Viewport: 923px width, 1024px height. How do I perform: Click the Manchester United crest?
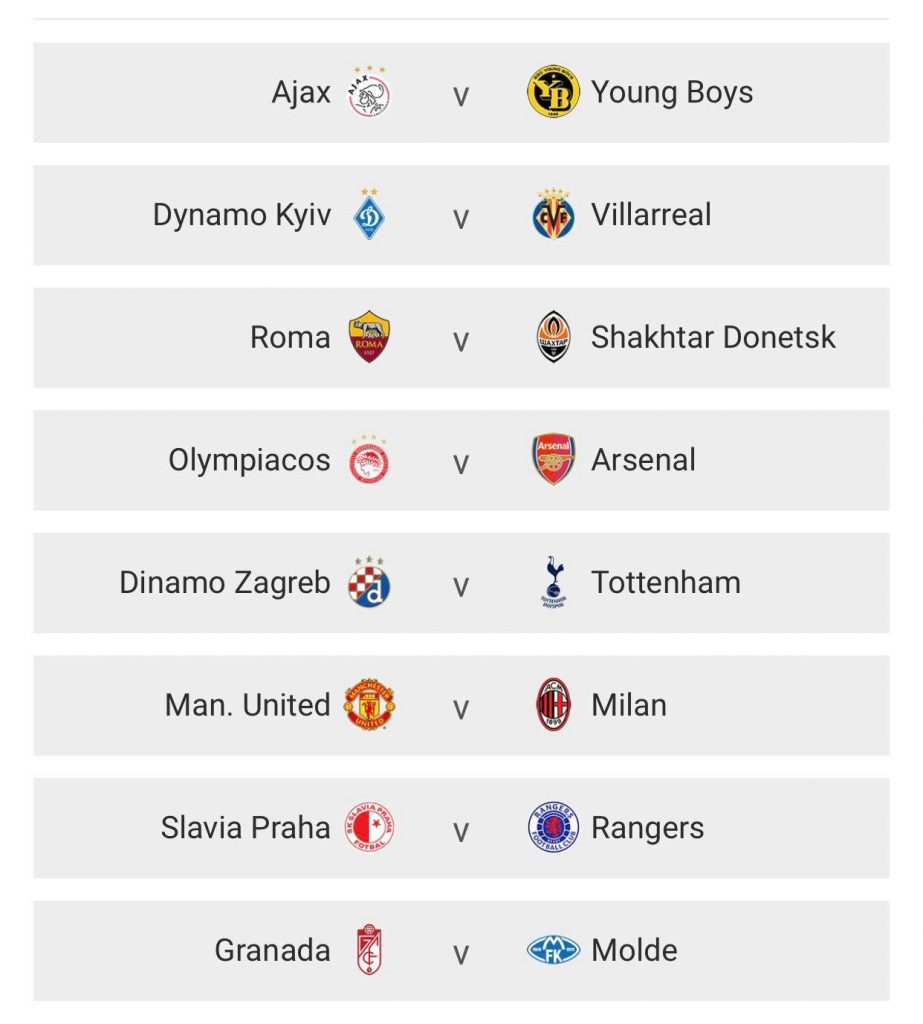click(x=369, y=705)
